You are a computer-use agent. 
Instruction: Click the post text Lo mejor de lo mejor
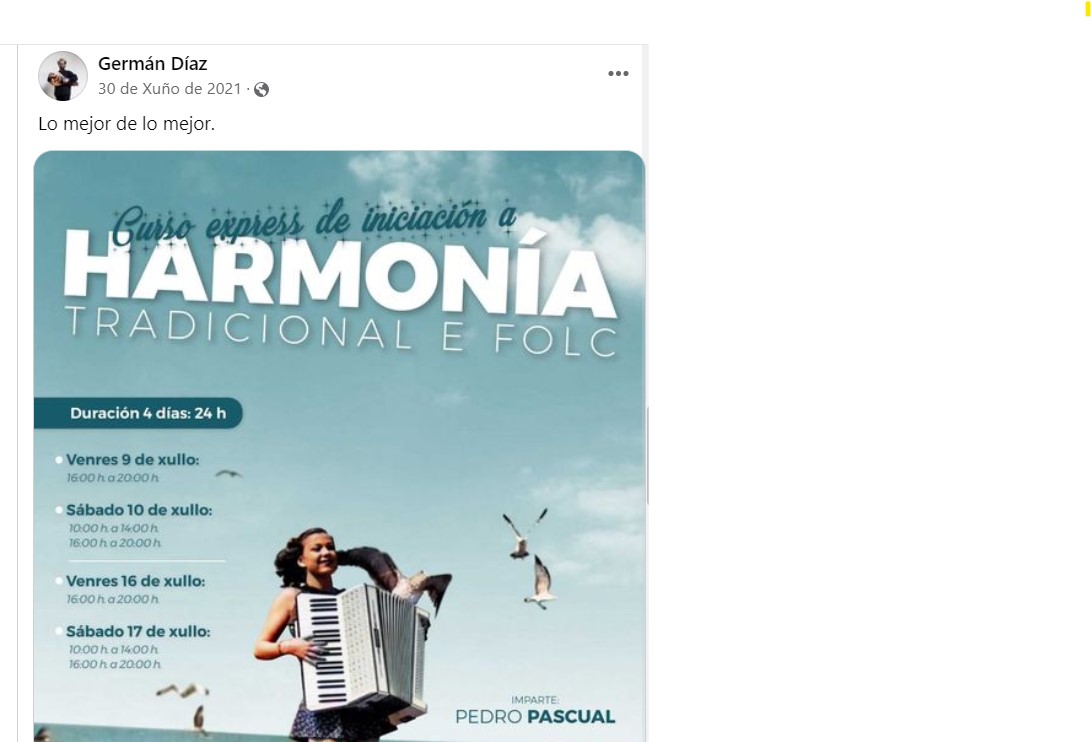[x=127, y=124]
